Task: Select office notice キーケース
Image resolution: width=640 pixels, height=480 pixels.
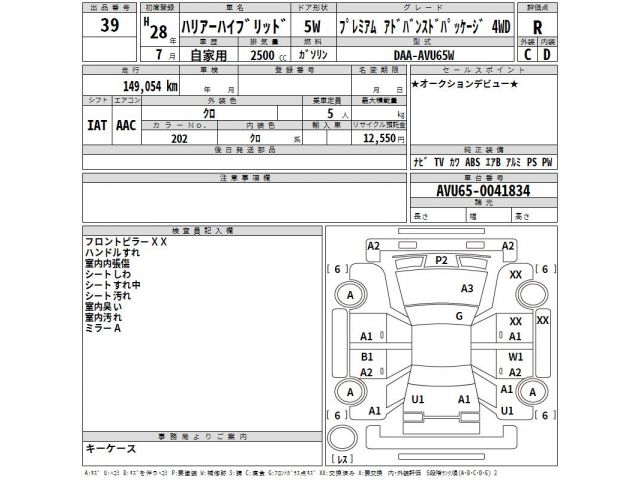Action: 110,449
